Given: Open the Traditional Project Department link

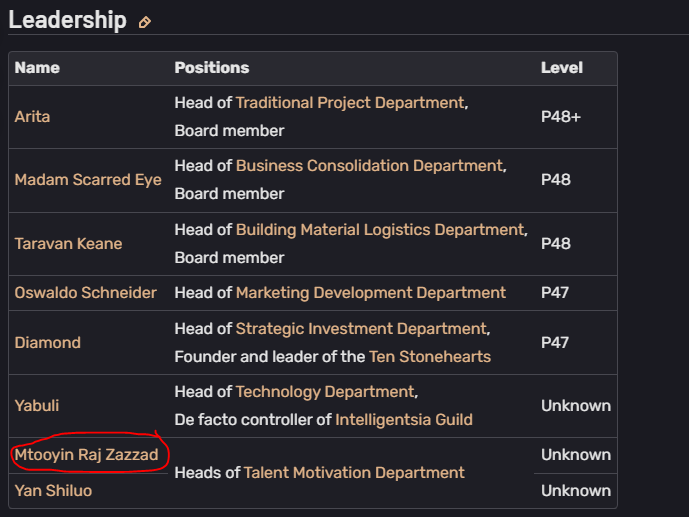Looking at the screenshot, I should [351, 103].
